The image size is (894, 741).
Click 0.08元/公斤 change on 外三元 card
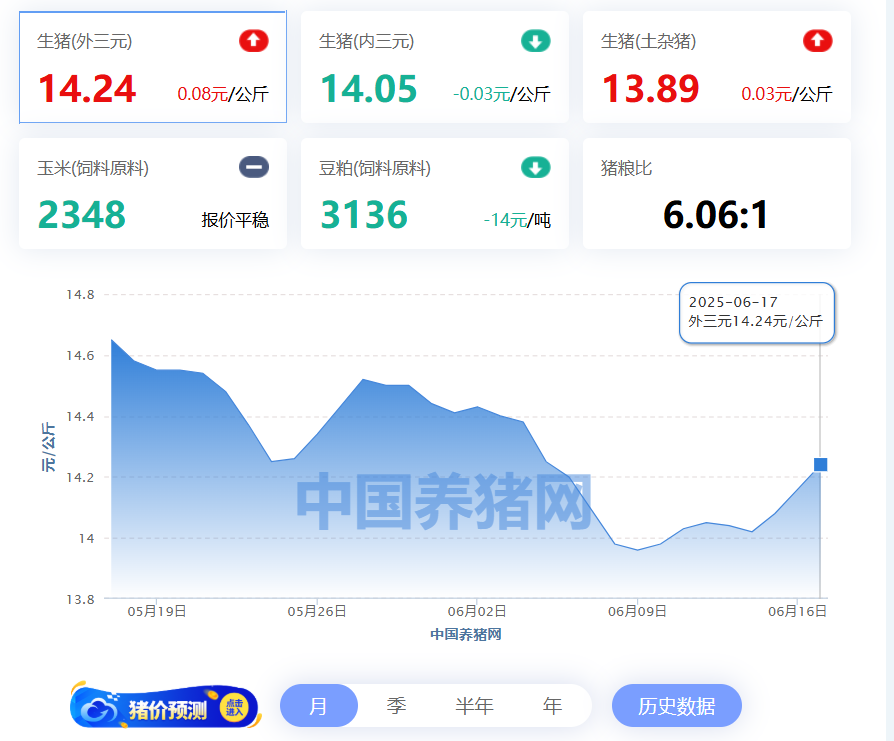(x=223, y=94)
